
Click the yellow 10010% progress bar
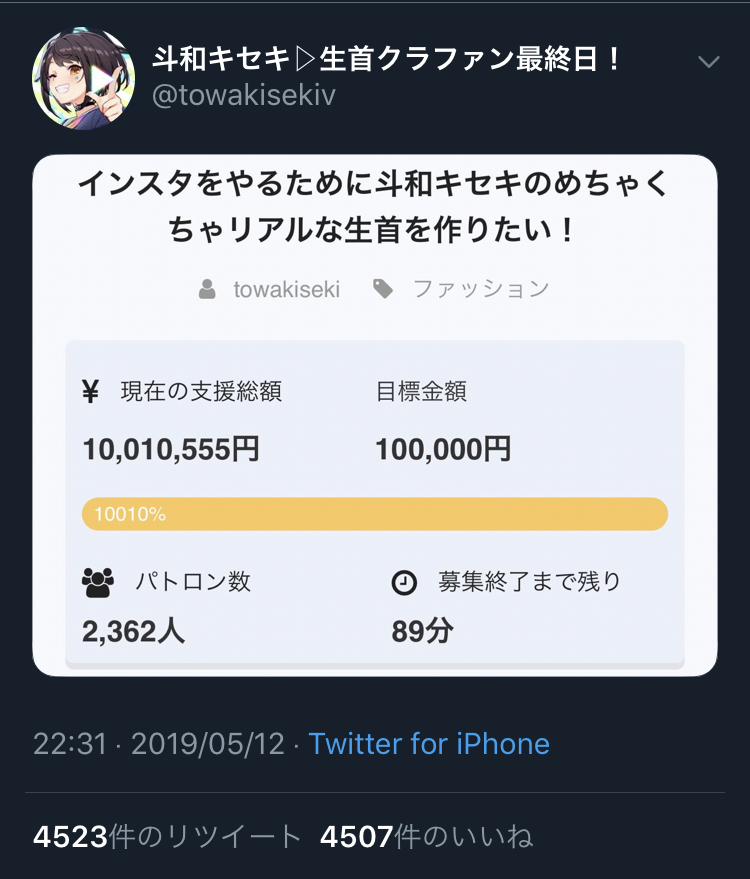click(374, 514)
